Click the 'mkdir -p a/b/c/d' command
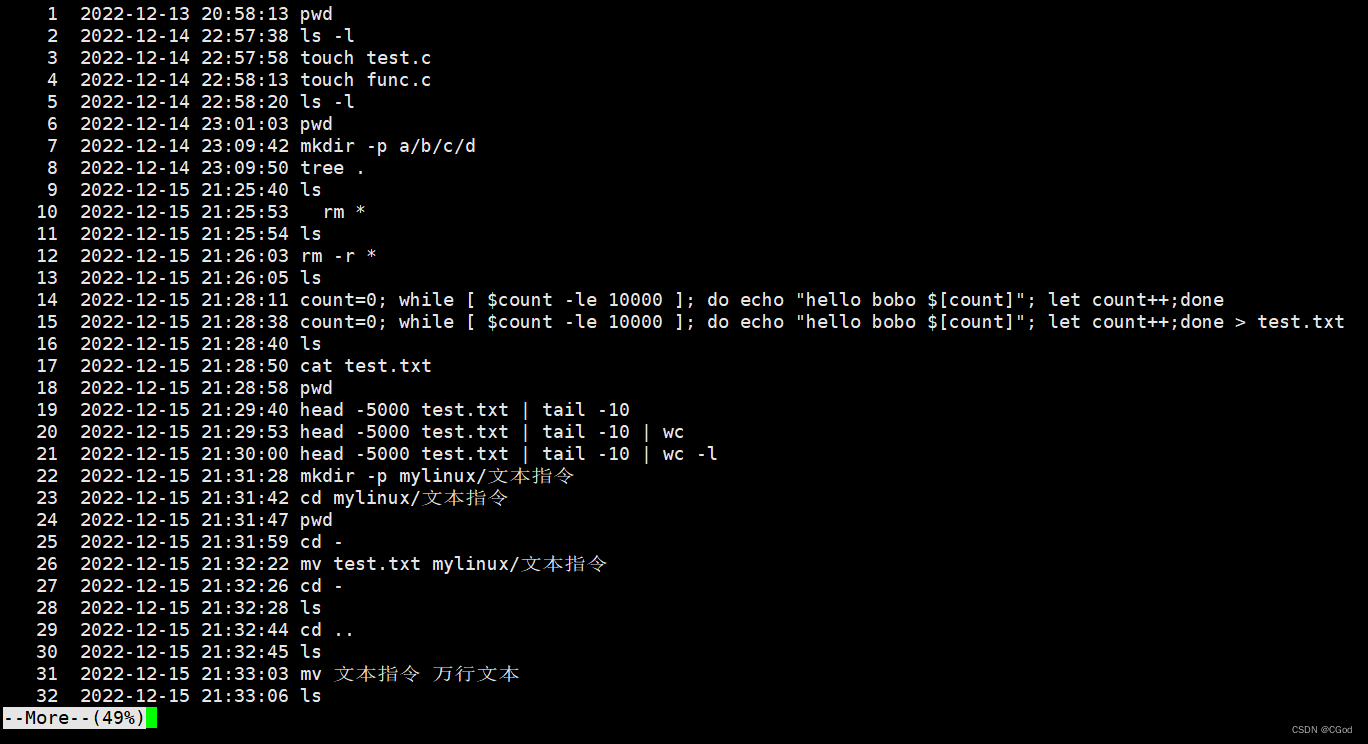The image size is (1368, 744). (388, 146)
